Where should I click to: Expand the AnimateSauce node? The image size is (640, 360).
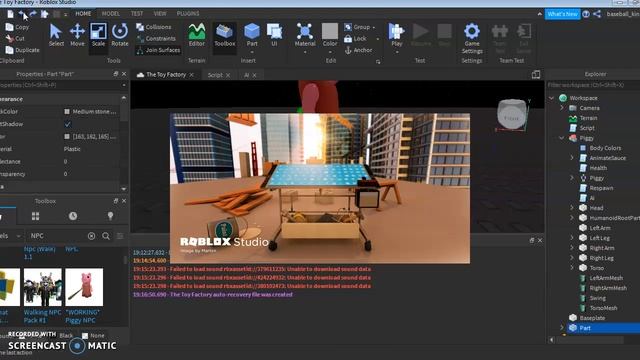[572, 158]
